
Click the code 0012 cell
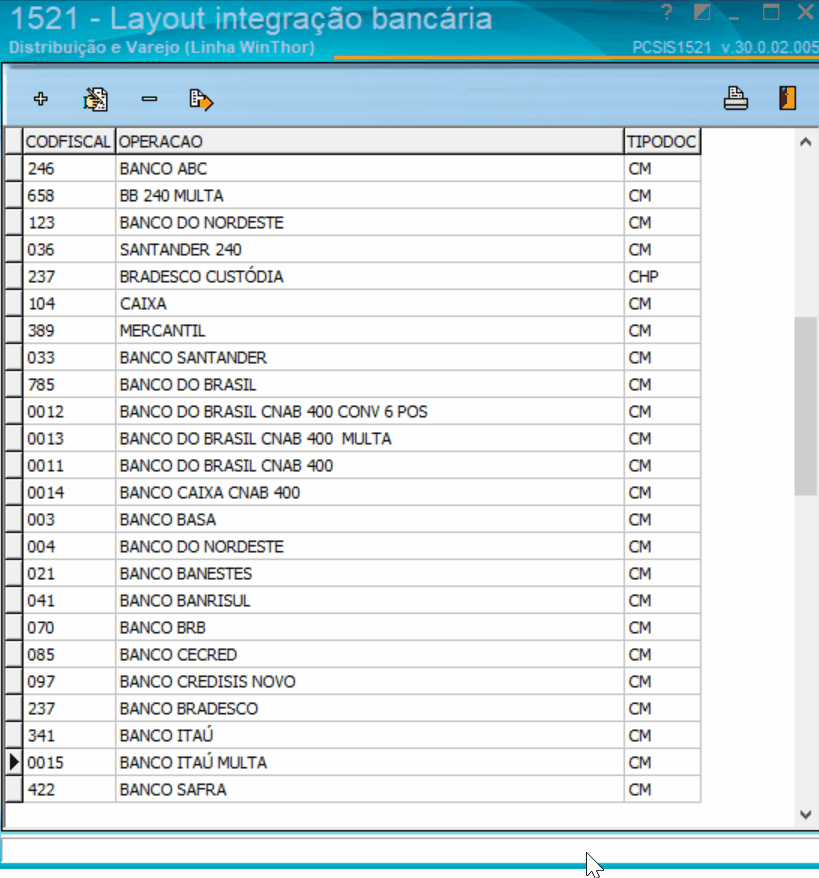point(69,412)
